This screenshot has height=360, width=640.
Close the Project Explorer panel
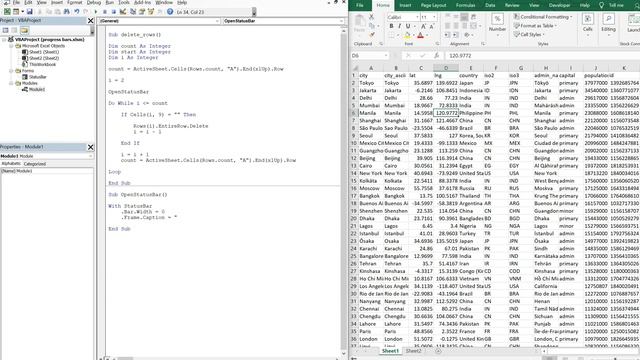(x=91, y=20)
